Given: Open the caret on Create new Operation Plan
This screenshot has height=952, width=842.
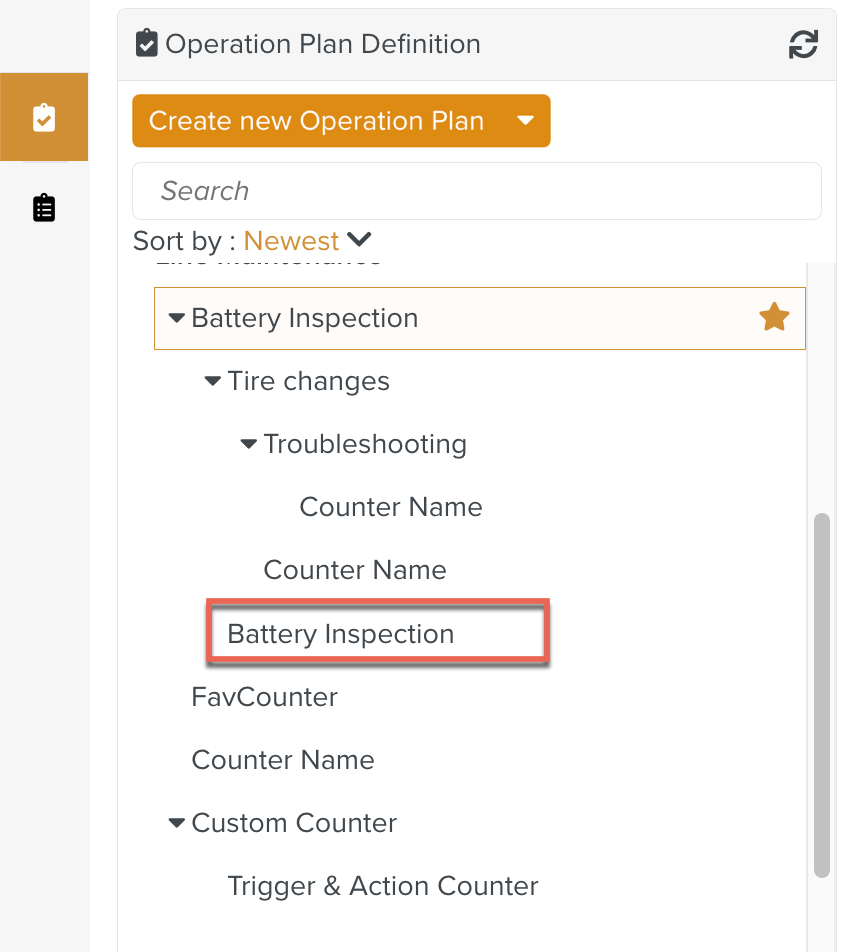Looking at the screenshot, I should (526, 121).
